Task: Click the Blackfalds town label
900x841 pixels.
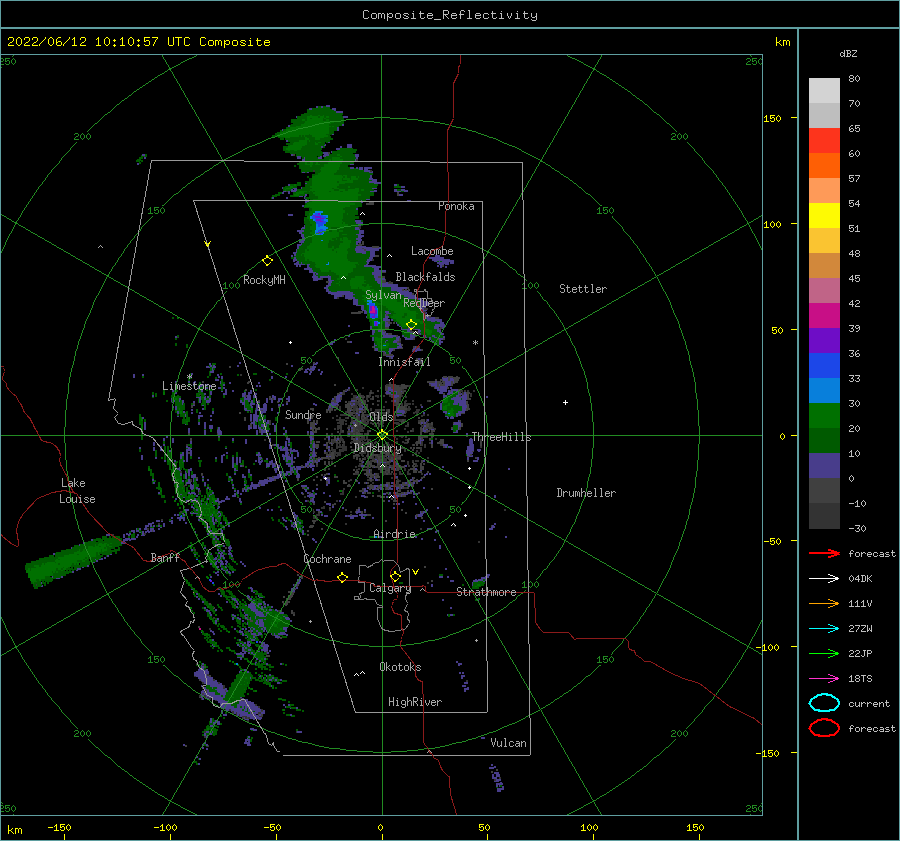Action: pyautogui.click(x=425, y=277)
